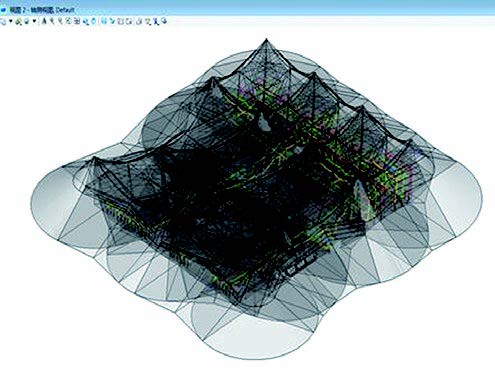Screen dimensions: 495x385
Task: Go to View Next blue arrow
Action: click(x=112, y=22)
